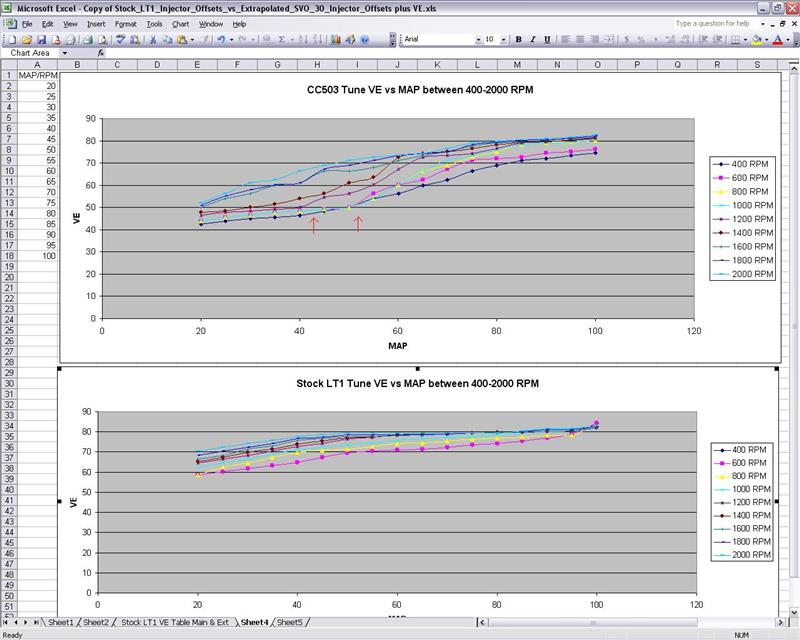Toggle Bold formatting button
This screenshot has height=640, width=800.
coord(519,40)
